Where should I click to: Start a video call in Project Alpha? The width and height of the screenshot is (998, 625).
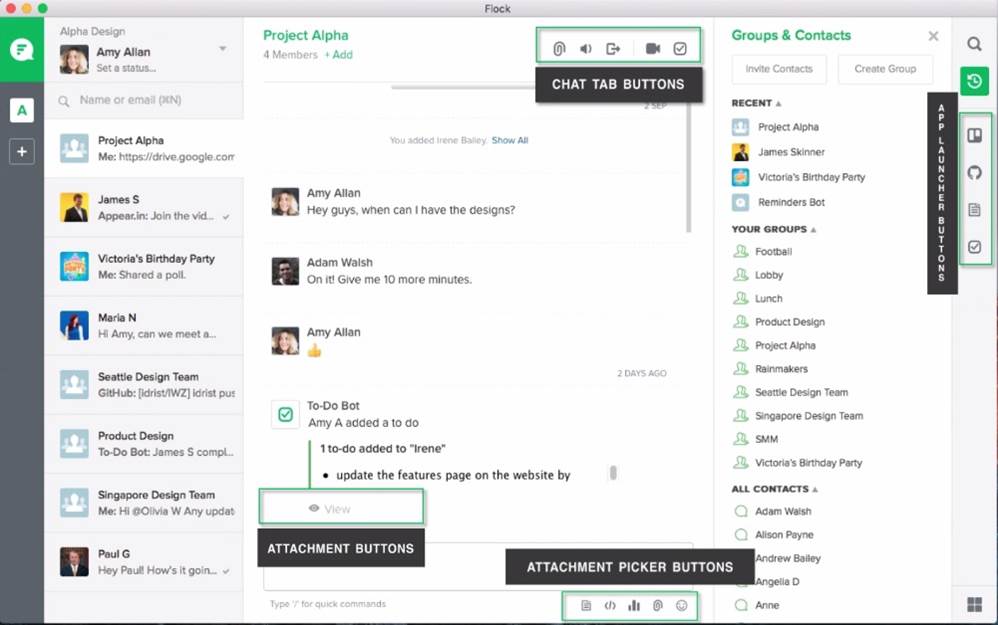point(653,49)
